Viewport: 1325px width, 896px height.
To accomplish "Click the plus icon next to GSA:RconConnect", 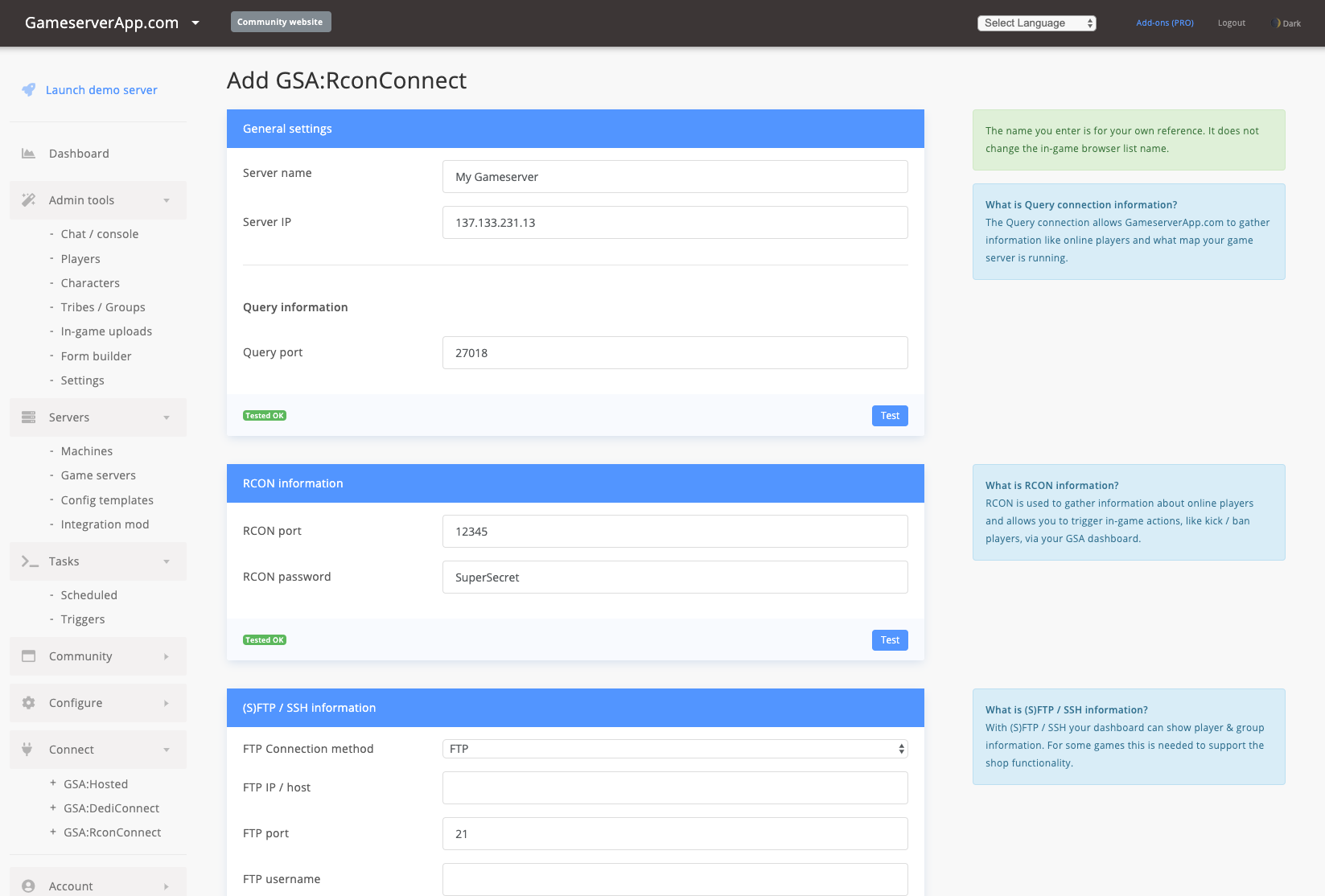I will 53,832.
